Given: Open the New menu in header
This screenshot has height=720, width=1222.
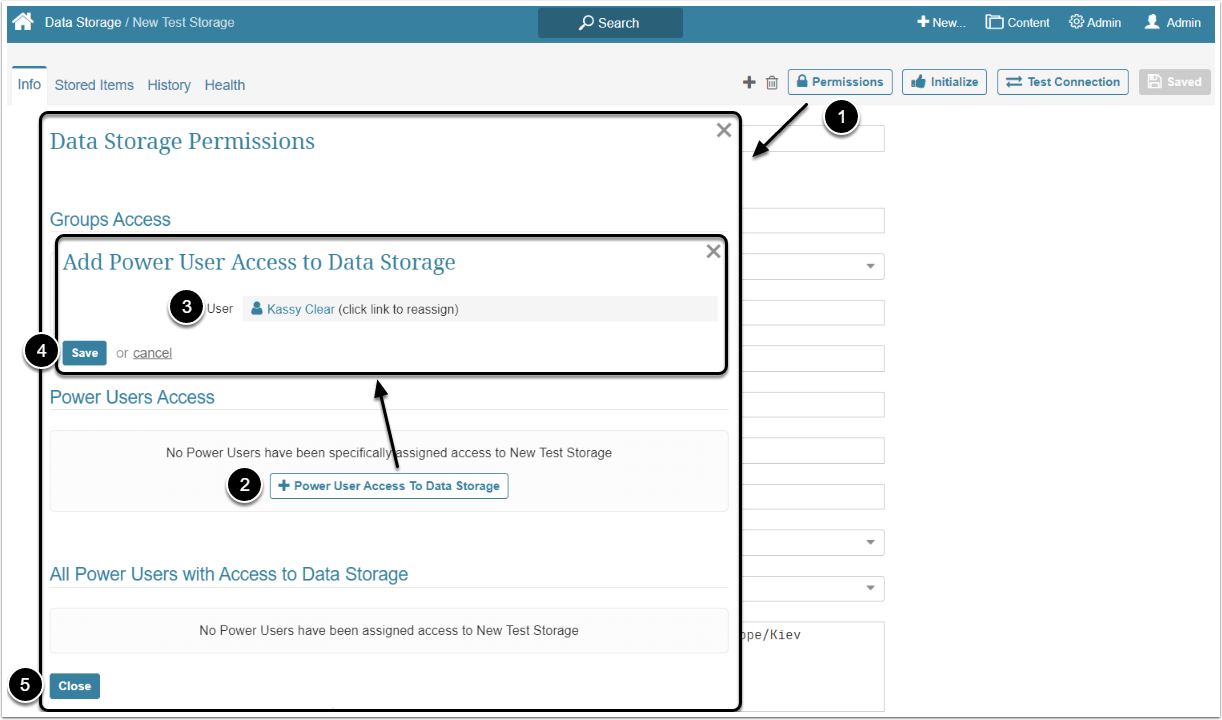Looking at the screenshot, I should (941, 23).
